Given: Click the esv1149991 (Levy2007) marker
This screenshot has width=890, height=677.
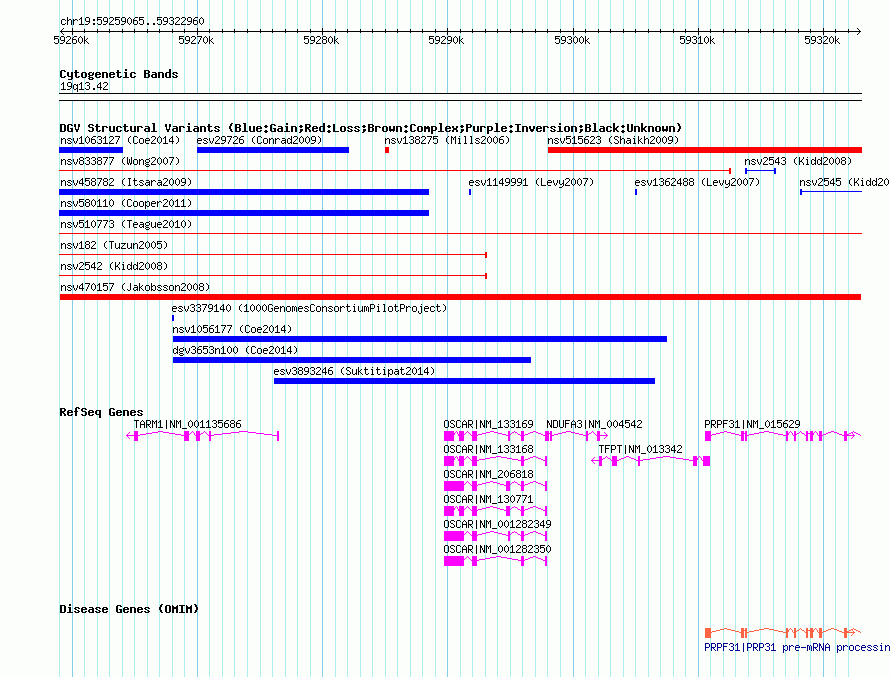Looking at the screenshot, I should click(x=470, y=192).
